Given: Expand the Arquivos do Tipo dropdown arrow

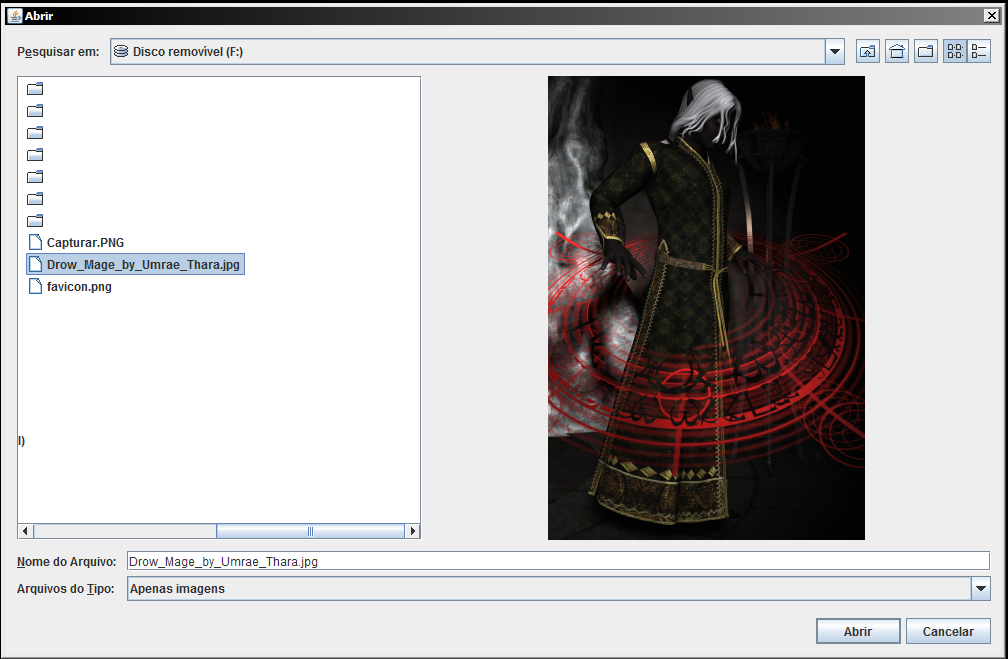Looking at the screenshot, I should [980, 588].
